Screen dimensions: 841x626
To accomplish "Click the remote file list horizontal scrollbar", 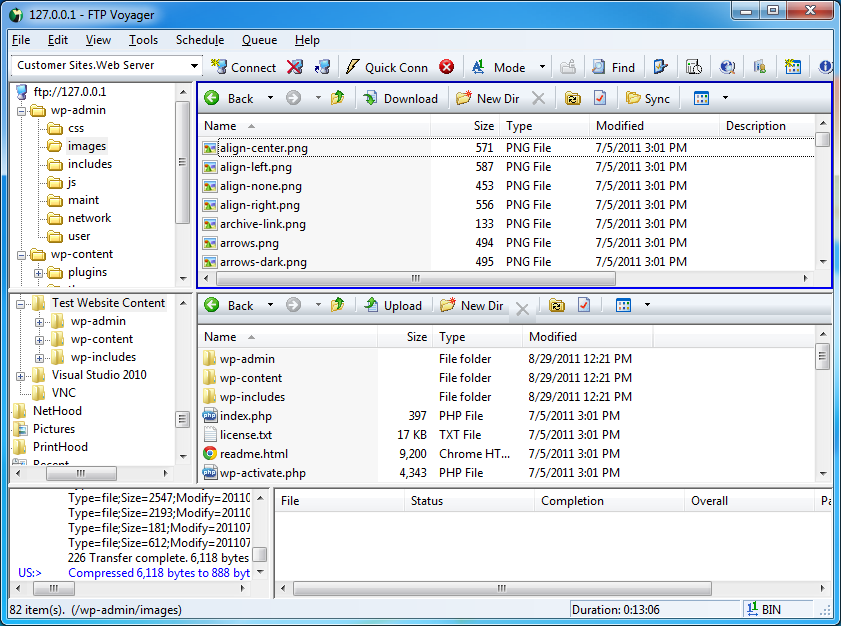I will (416, 278).
